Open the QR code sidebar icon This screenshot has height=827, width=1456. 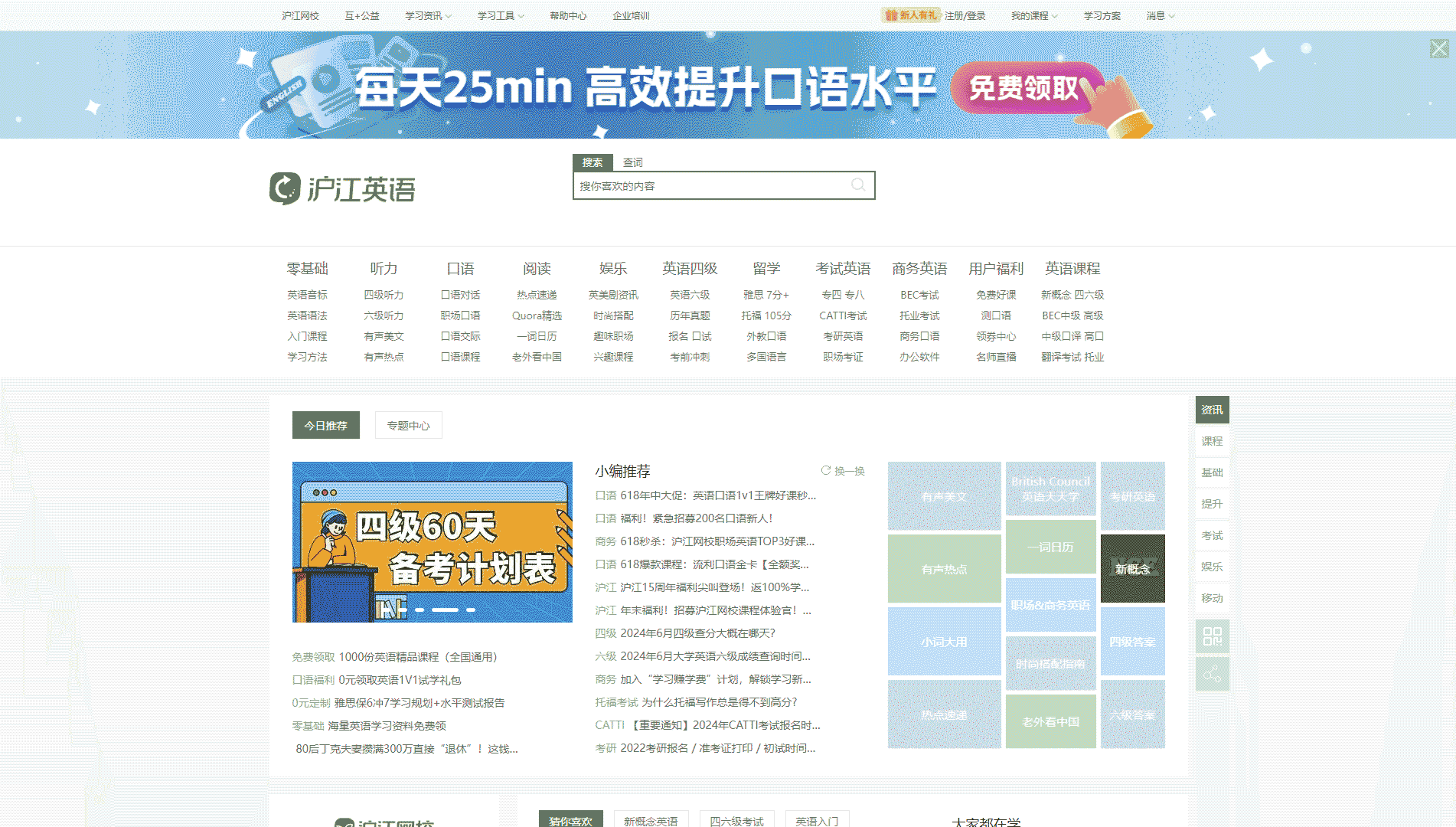coord(1213,636)
